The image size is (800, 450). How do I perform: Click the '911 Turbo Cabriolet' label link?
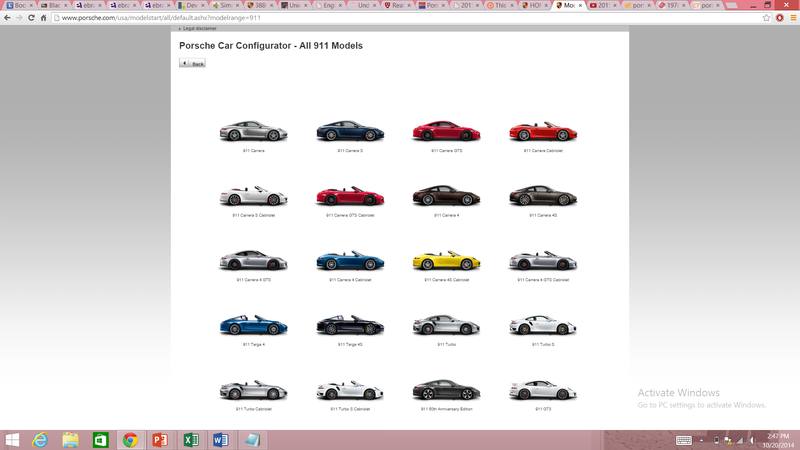coord(254,409)
